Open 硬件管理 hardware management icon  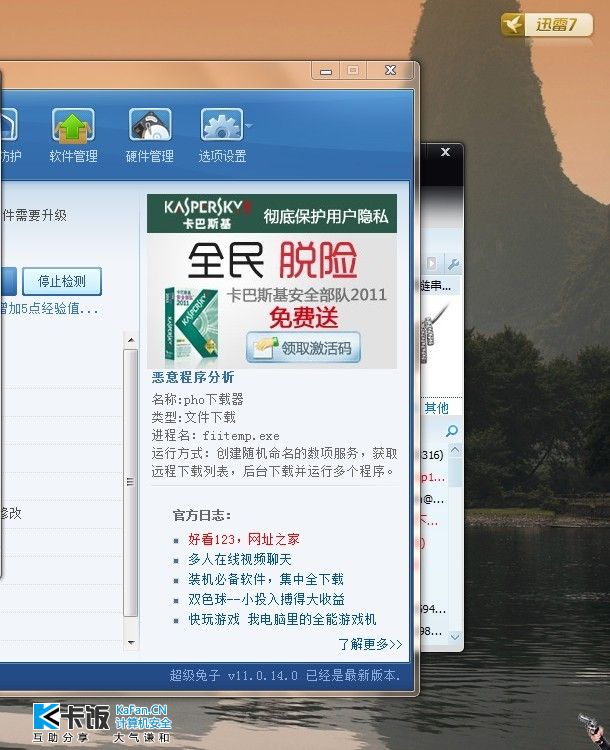pos(149,135)
